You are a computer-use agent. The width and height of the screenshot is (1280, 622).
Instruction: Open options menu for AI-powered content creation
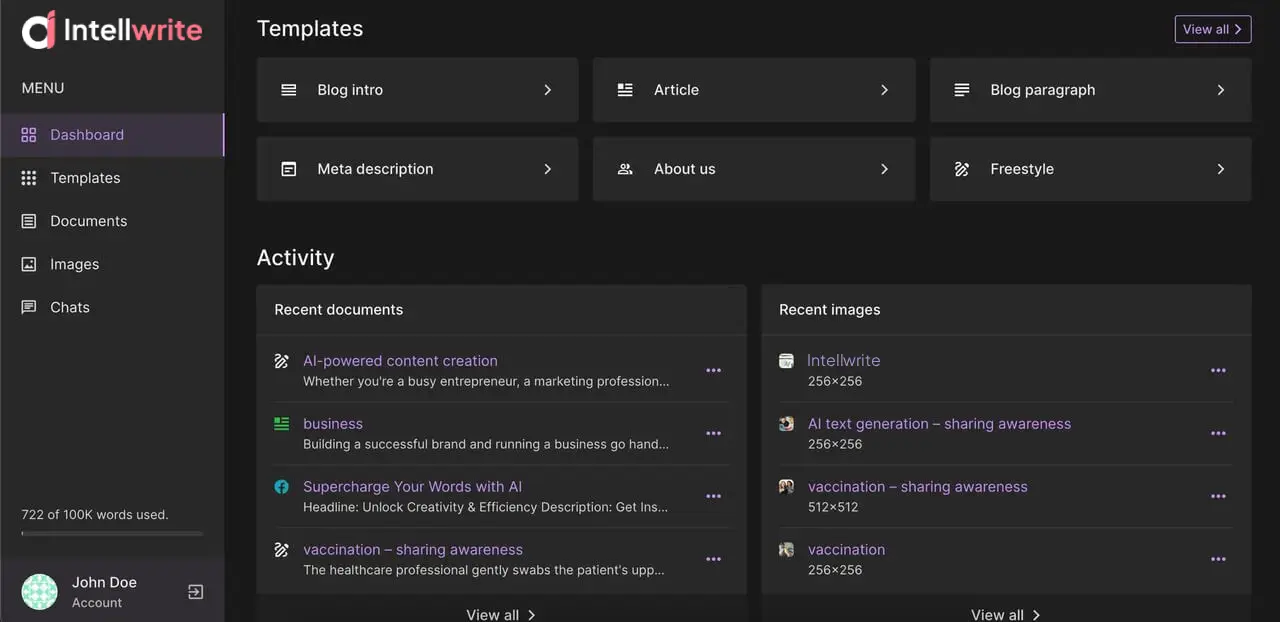click(x=713, y=370)
